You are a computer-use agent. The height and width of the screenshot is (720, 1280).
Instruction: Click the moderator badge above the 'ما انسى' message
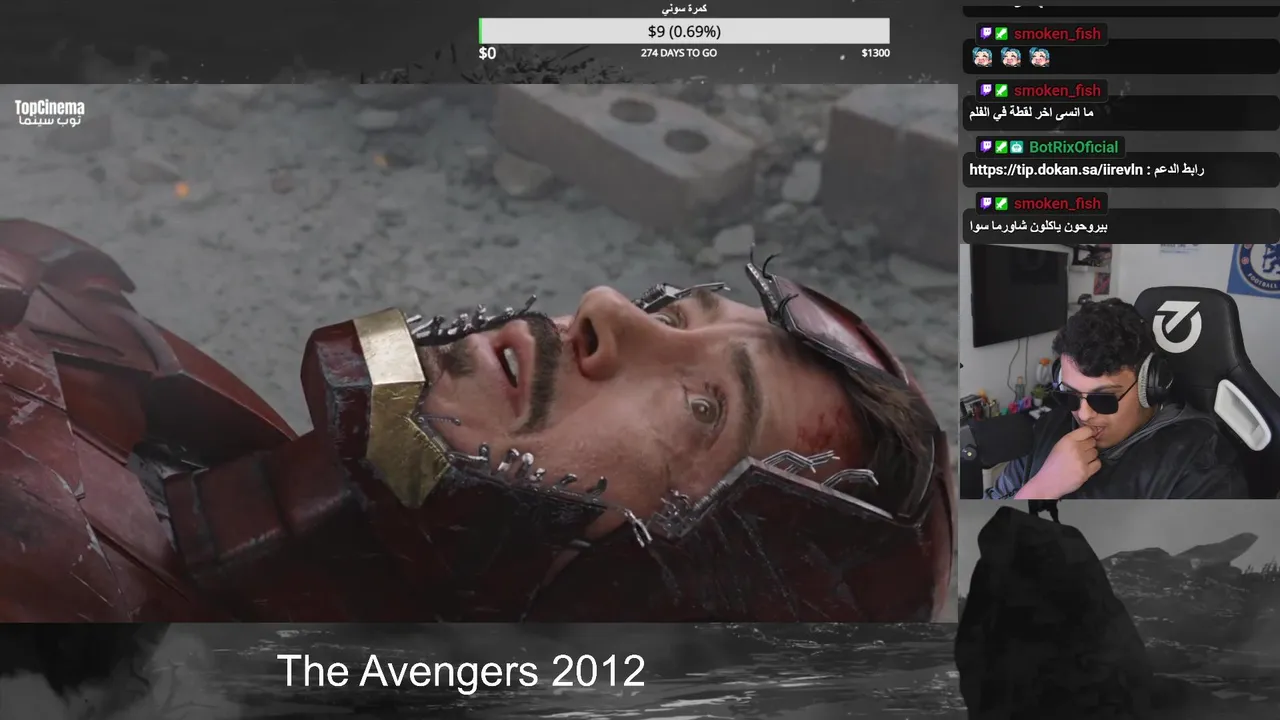tap(1001, 91)
